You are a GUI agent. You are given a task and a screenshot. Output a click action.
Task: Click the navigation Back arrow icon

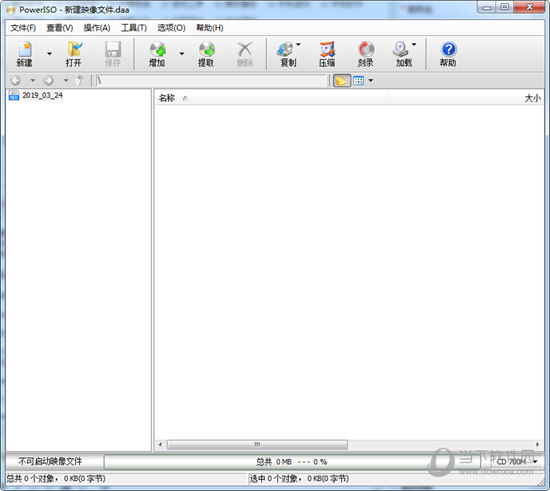pyautogui.click(x=15, y=81)
